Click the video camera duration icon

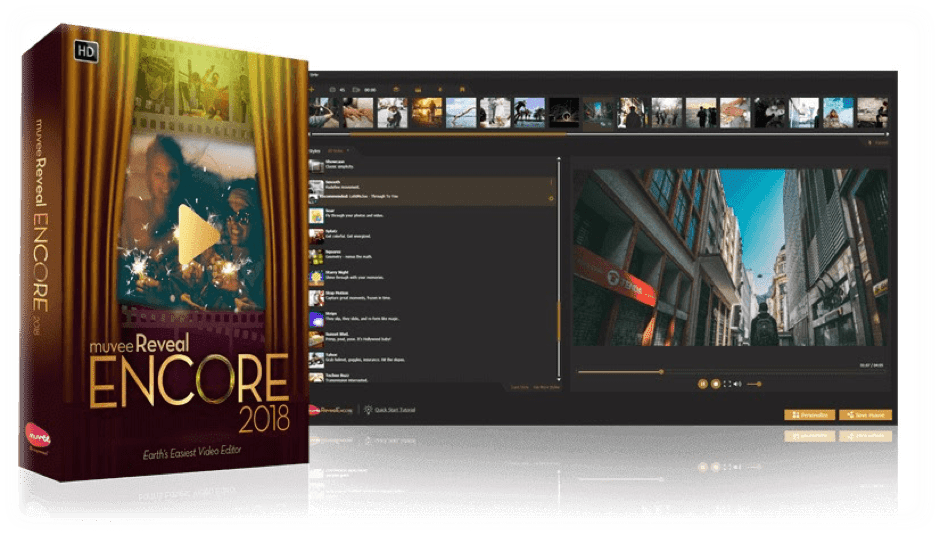[356, 90]
